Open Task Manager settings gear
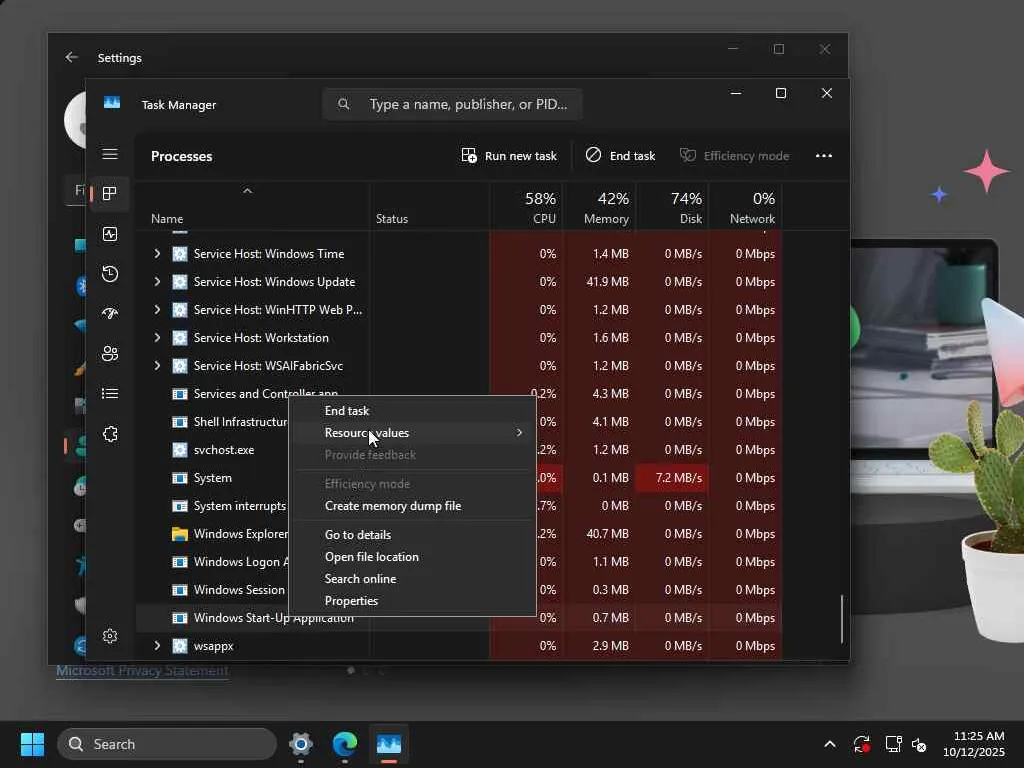The image size is (1024, 768). (110, 636)
